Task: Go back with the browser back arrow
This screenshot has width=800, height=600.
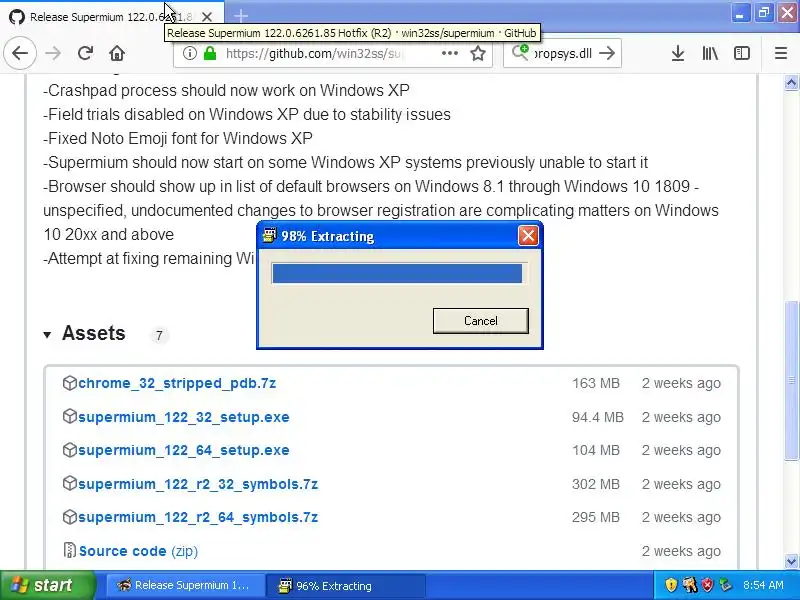Action: (20, 53)
